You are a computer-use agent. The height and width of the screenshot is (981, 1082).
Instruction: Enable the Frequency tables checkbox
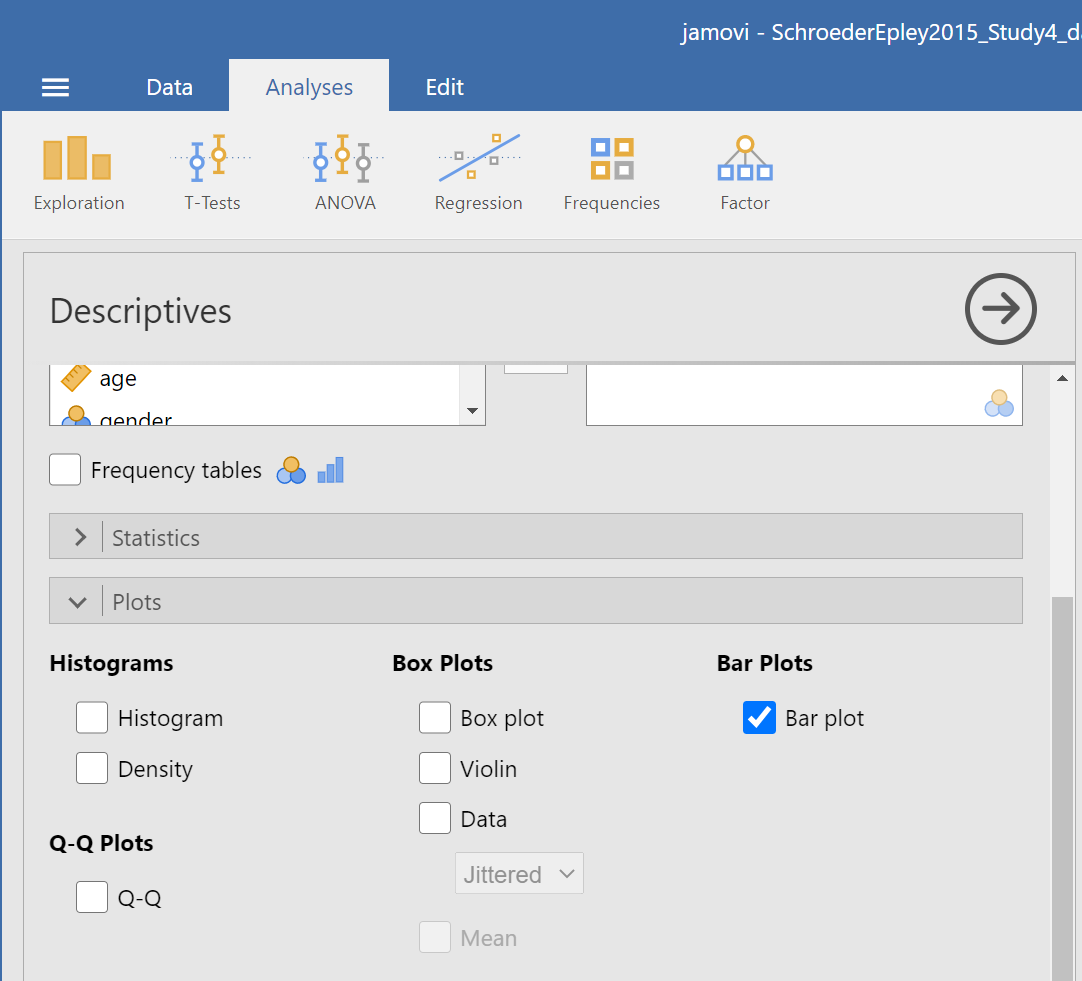pyautogui.click(x=66, y=470)
